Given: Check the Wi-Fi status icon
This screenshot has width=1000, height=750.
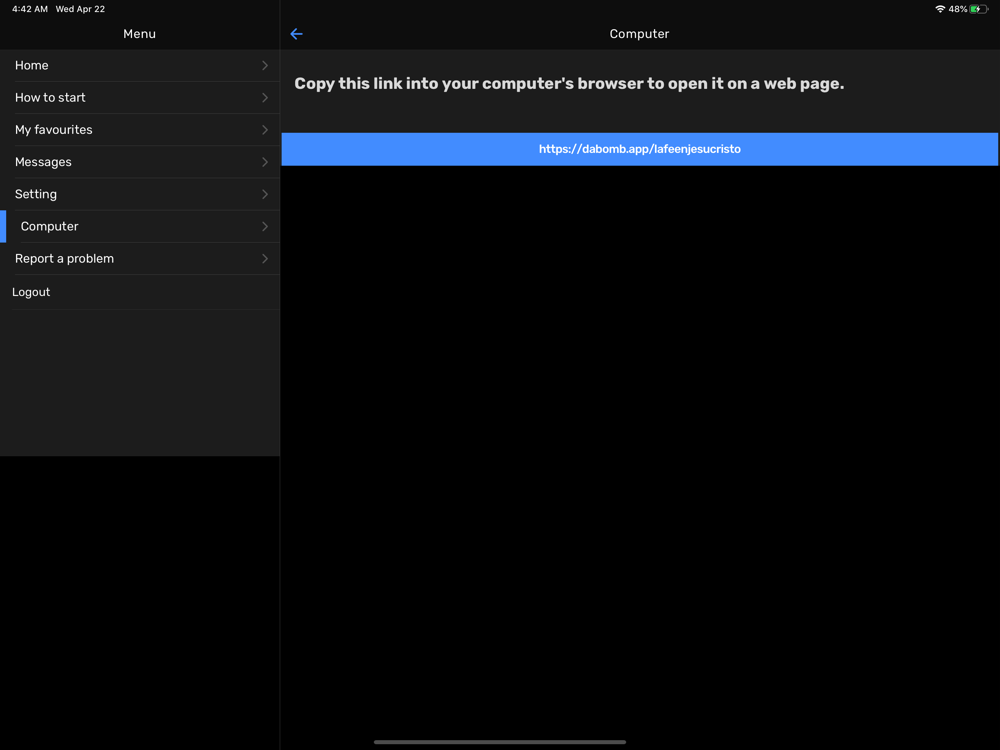Looking at the screenshot, I should coord(939,9).
